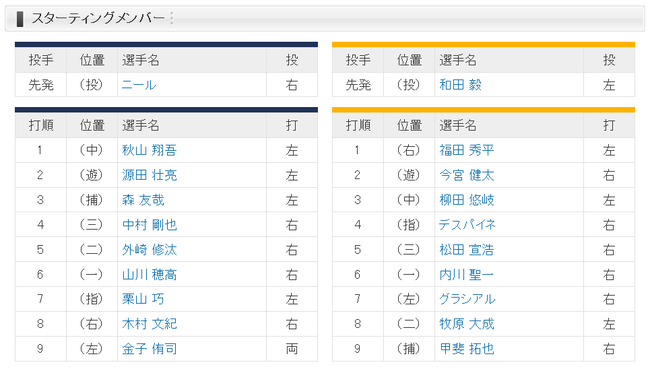
Task: Click 甲斐 拓也 catcher link
Action: pos(467,349)
